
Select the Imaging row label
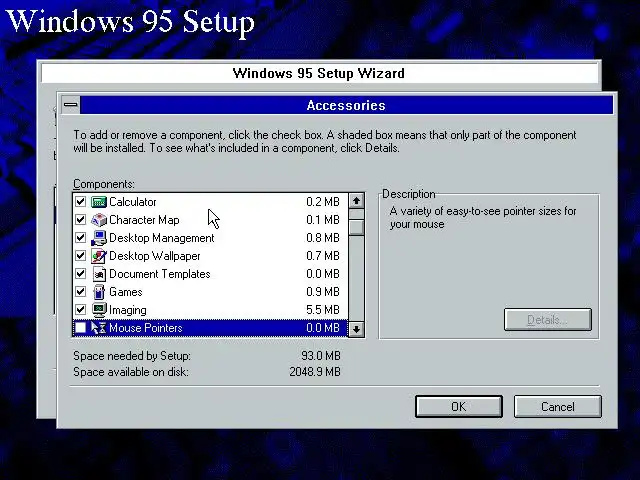tap(128, 310)
